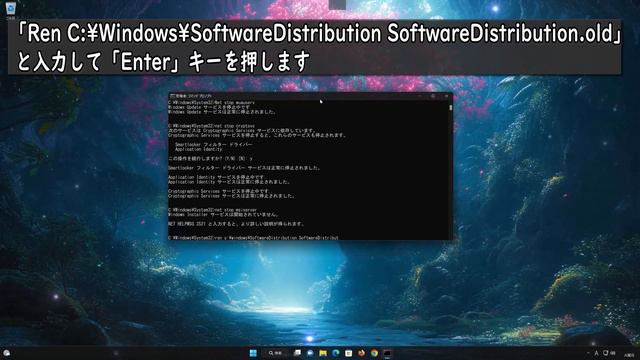The width and height of the screenshot is (640, 360).
Task: Open Task View from the taskbar
Action: (x=298, y=353)
